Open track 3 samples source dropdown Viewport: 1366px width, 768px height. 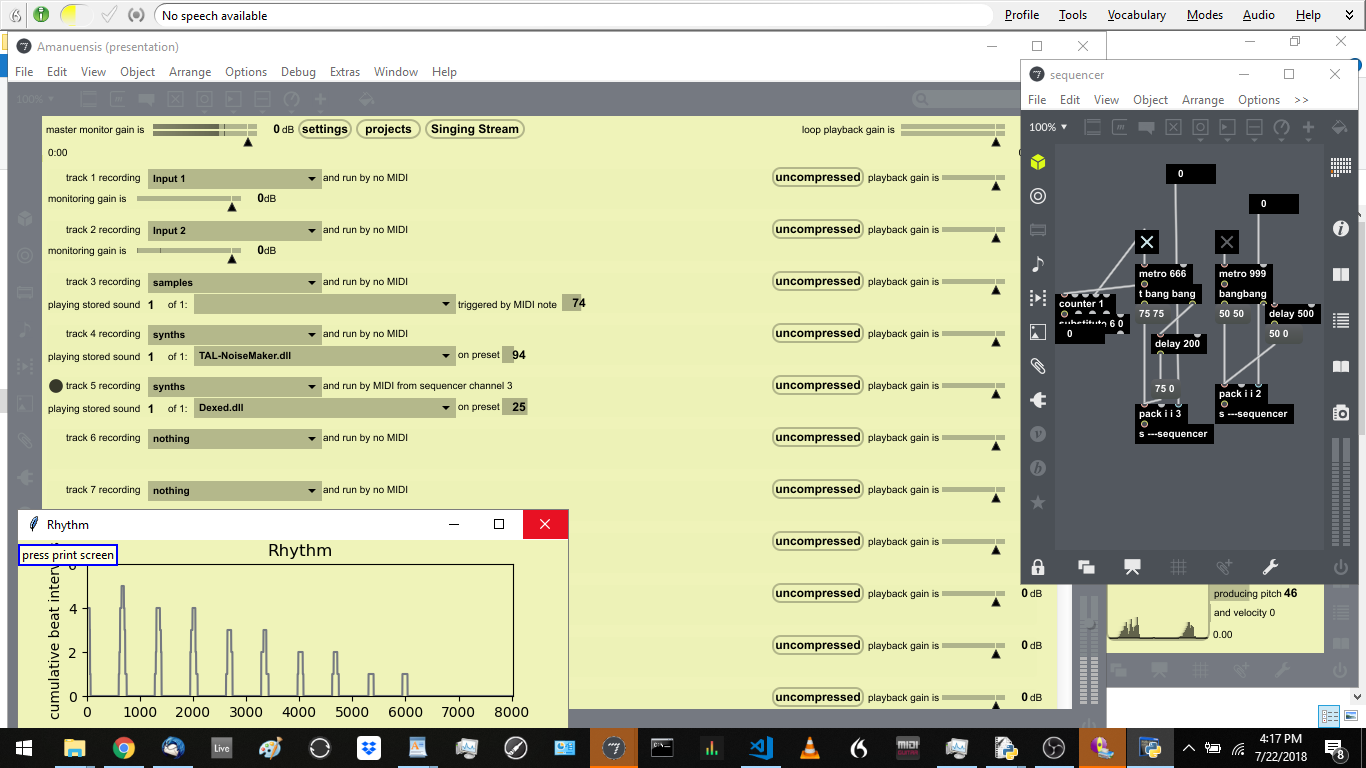tap(233, 282)
